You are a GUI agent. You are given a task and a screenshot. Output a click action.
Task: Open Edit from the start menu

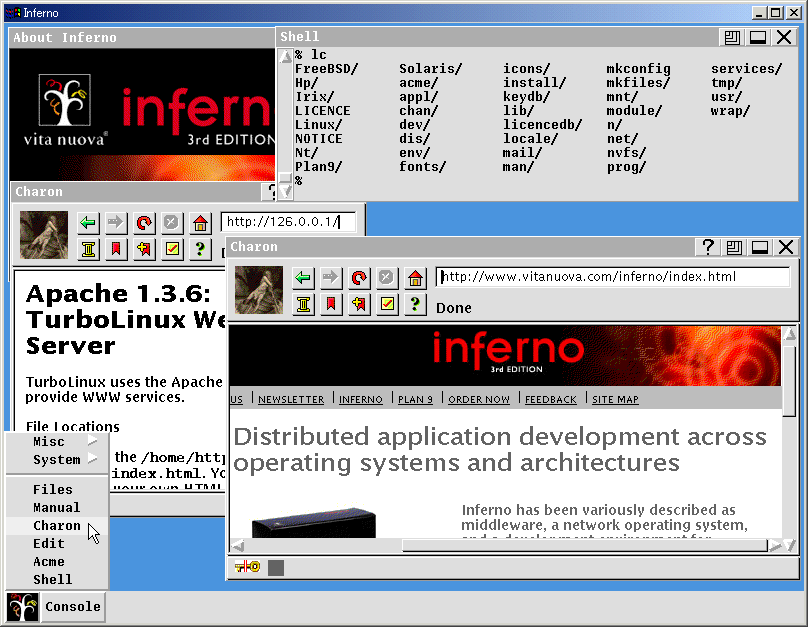57,544
